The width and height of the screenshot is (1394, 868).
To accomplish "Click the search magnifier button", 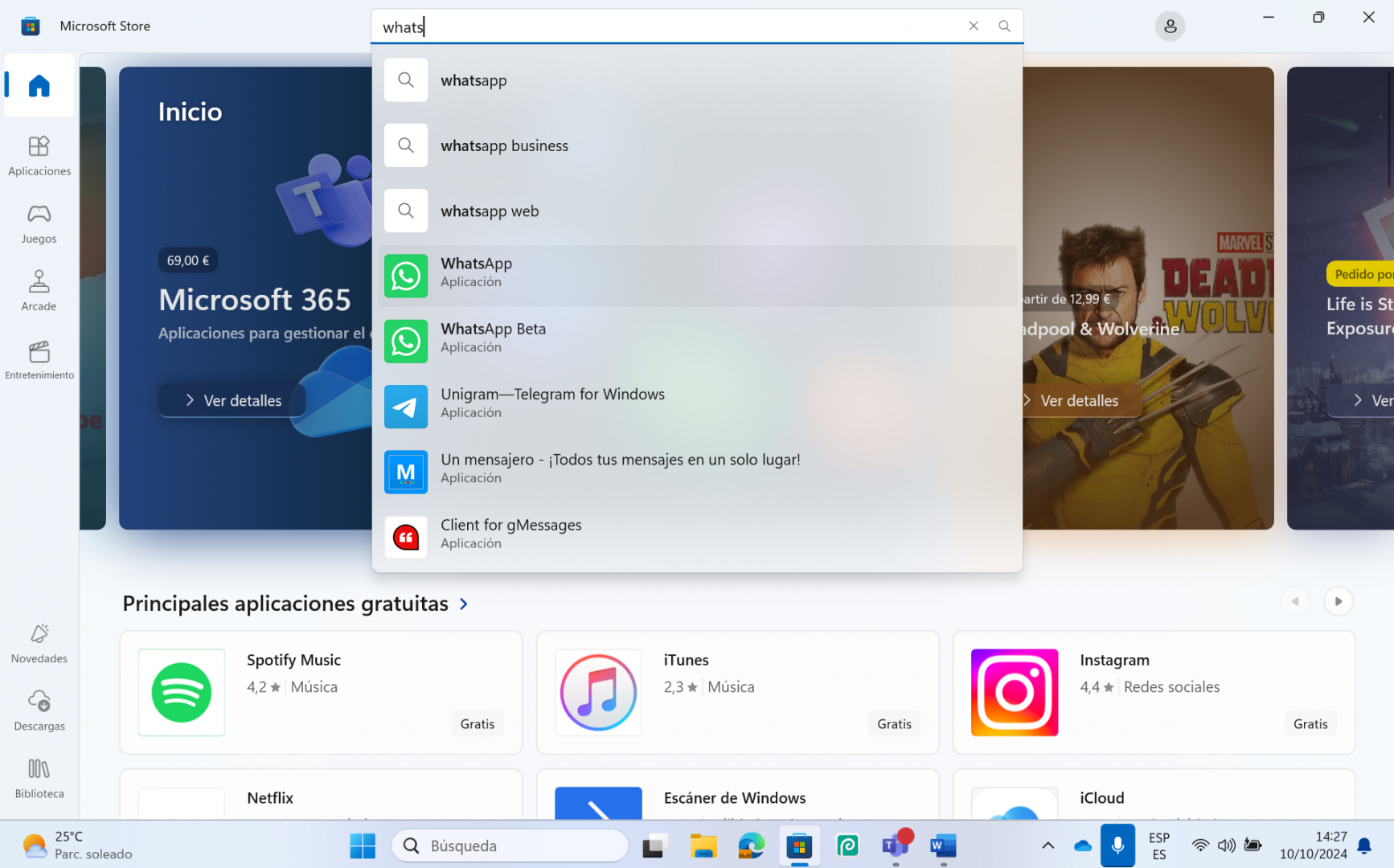I will tap(1004, 27).
